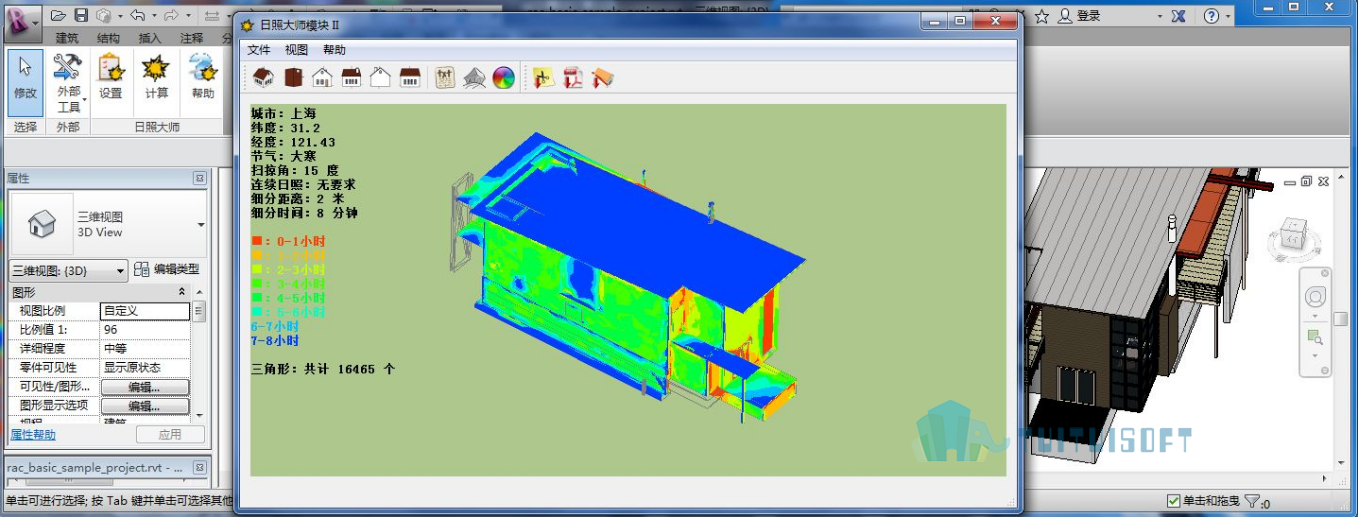Image resolution: width=1358 pixels, height=517 pixels.
Task: Click the 应用 apply button
Action: click(170, 435)
